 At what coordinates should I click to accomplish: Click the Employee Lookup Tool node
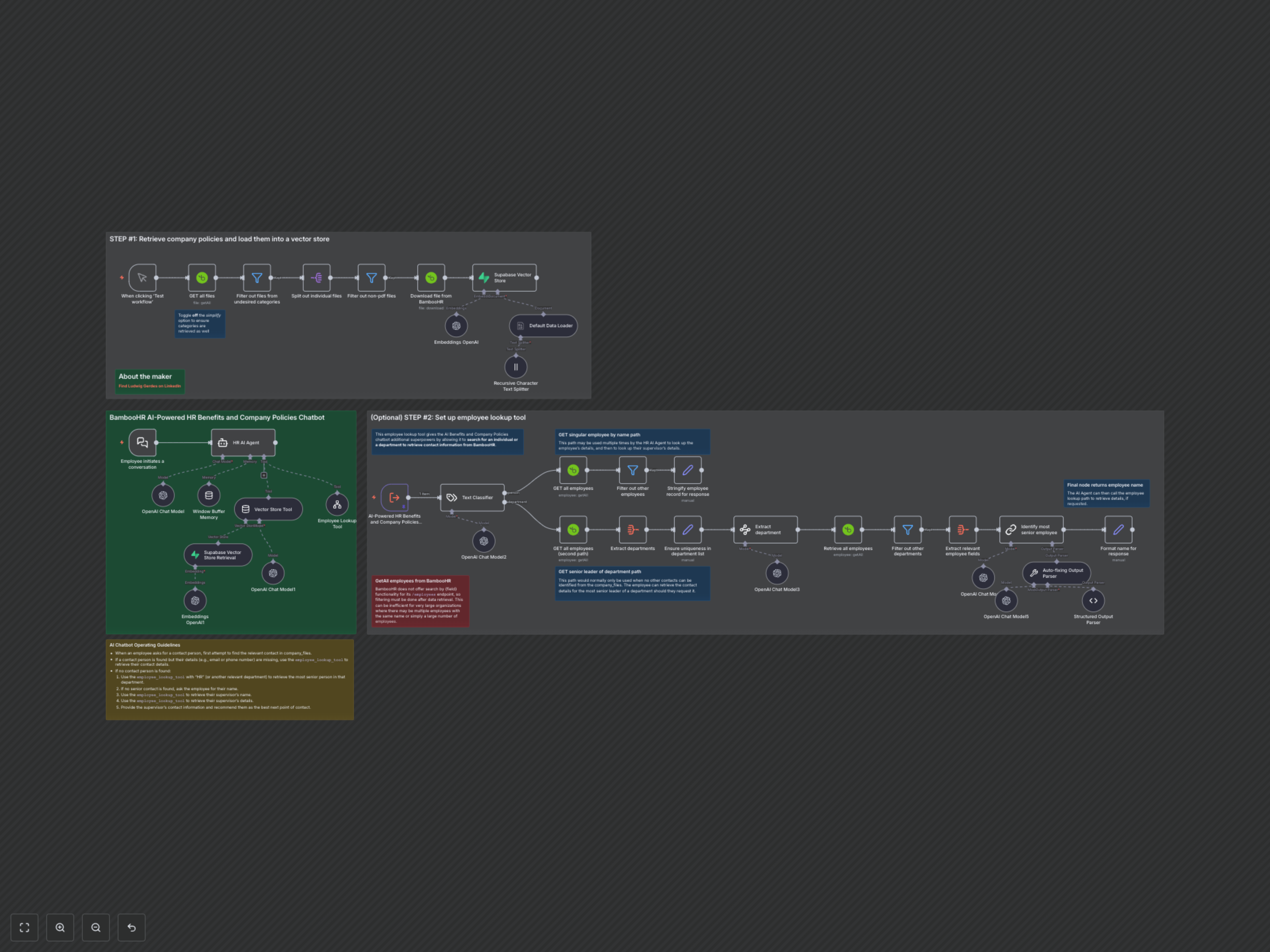pyautogui.click(x=337, y=504)
